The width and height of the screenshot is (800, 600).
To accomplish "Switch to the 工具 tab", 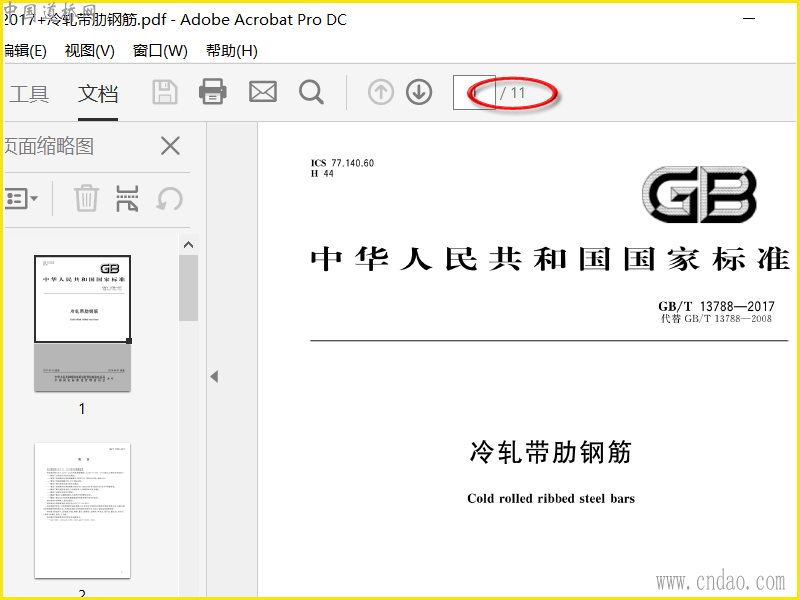I will point(29,94).
